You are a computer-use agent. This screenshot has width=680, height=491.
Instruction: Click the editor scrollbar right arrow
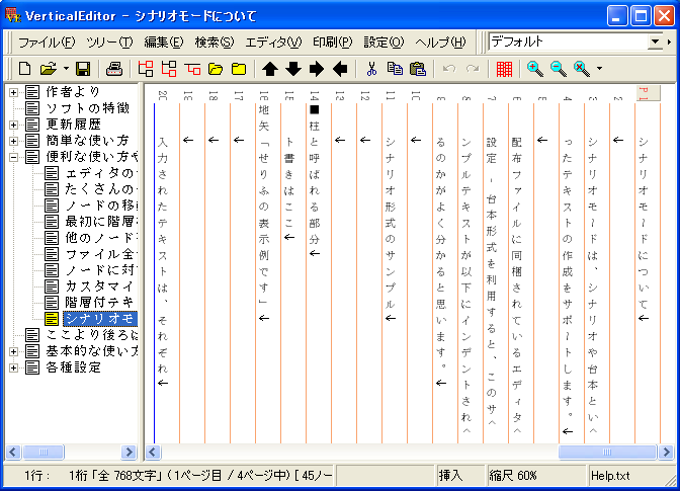point(666,452)
